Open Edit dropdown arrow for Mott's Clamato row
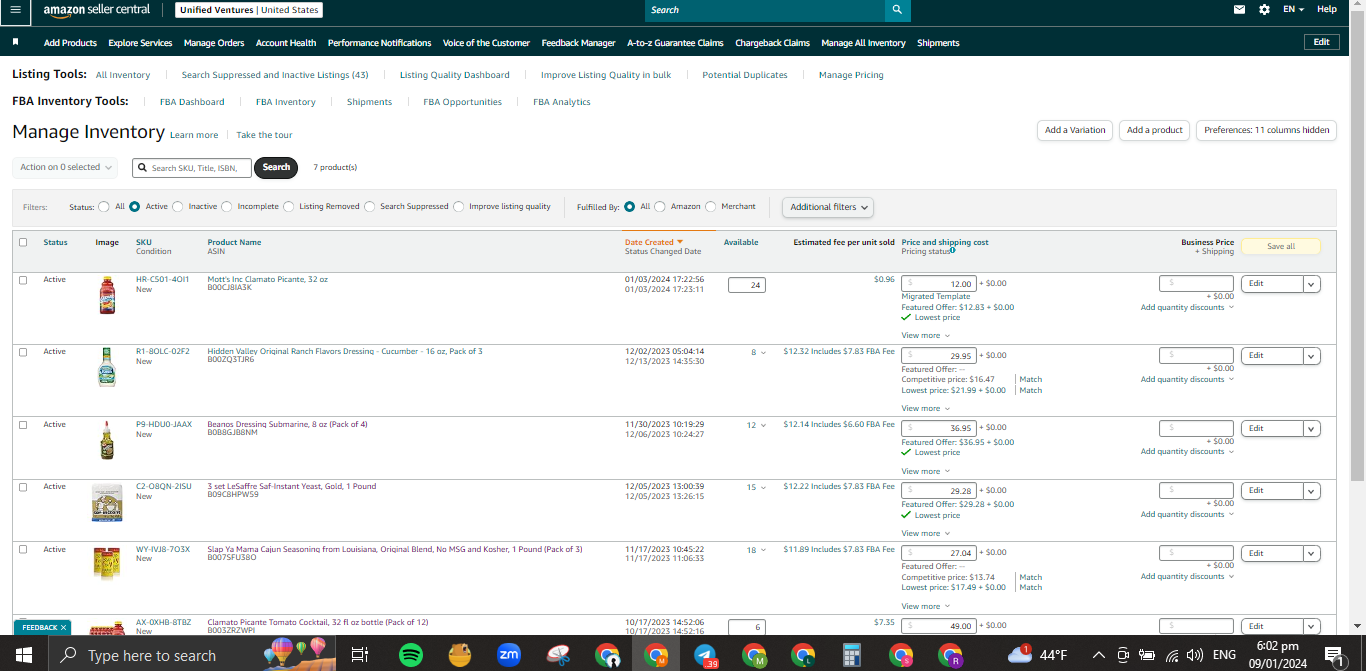This screenshot has height=671, width=1366. pos(1312,284)
